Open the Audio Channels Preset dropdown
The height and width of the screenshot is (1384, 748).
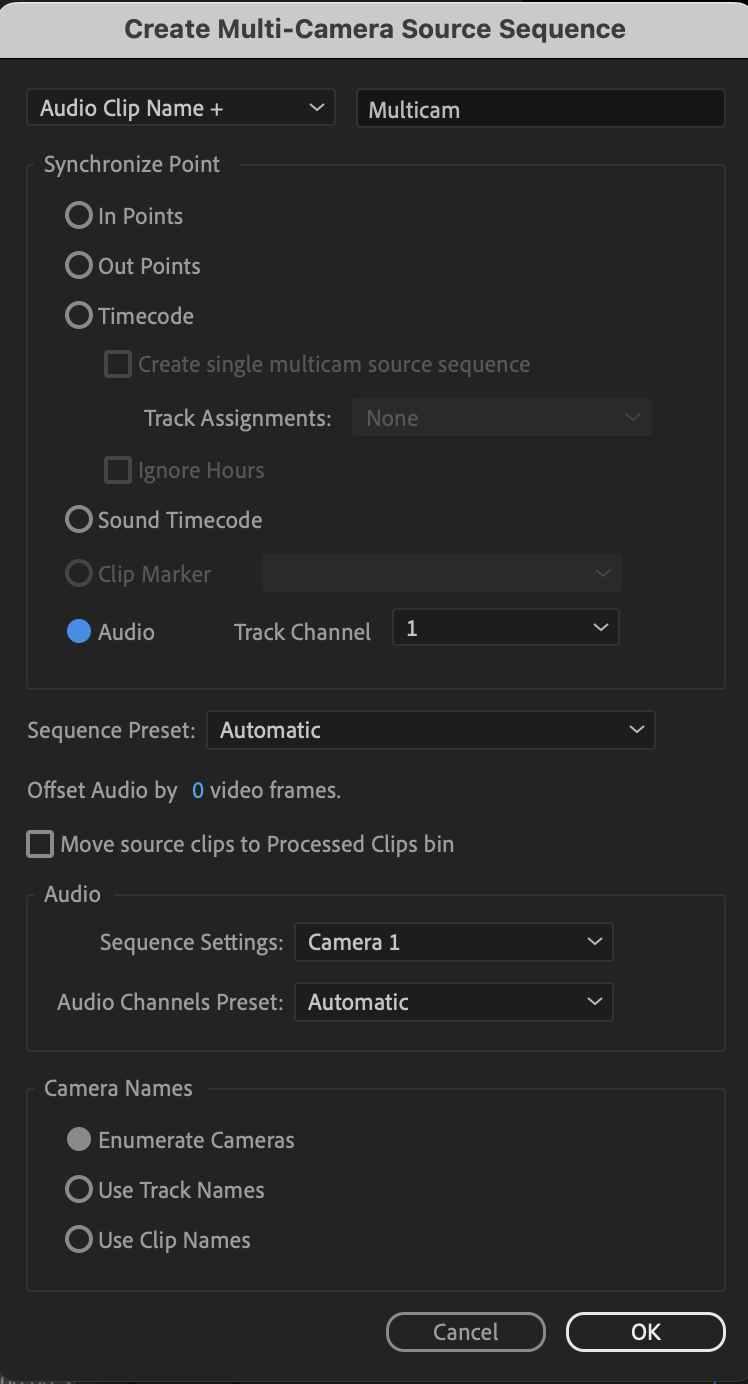click(x=454, y=1002)
